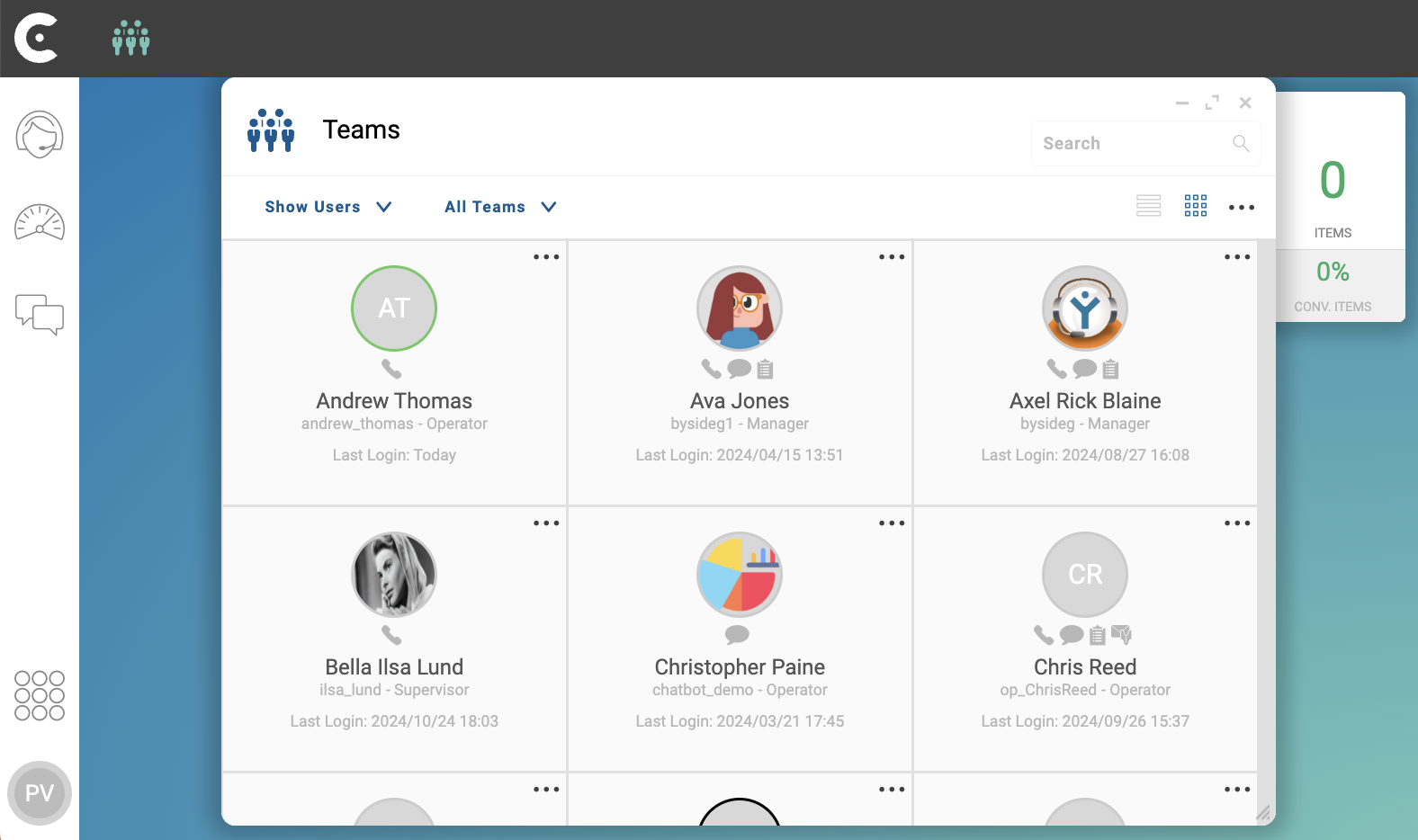Image resolution: width=1418 pixels, height=840 pixels.
Task: Click into the Search field
Action: (x=1145, y=144)
